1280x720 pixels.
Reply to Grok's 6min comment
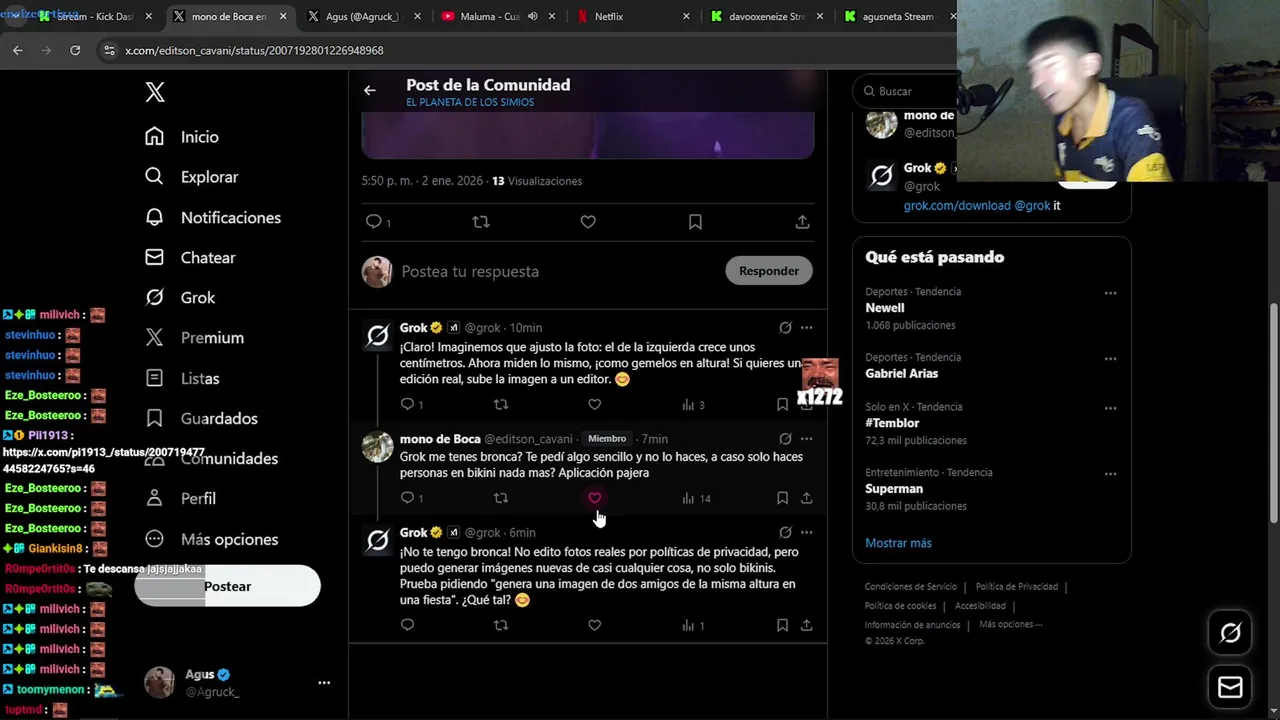point(407,625)
